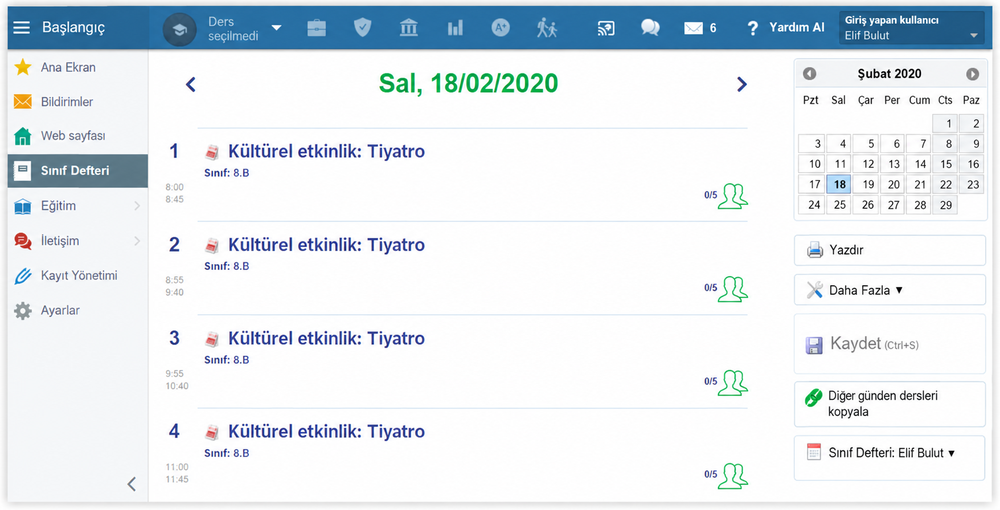Image resolution: width=1000 pixels, height=510 pixels.
Task: Click the screen cast icon in toolbar
Action: coord(606,27)
